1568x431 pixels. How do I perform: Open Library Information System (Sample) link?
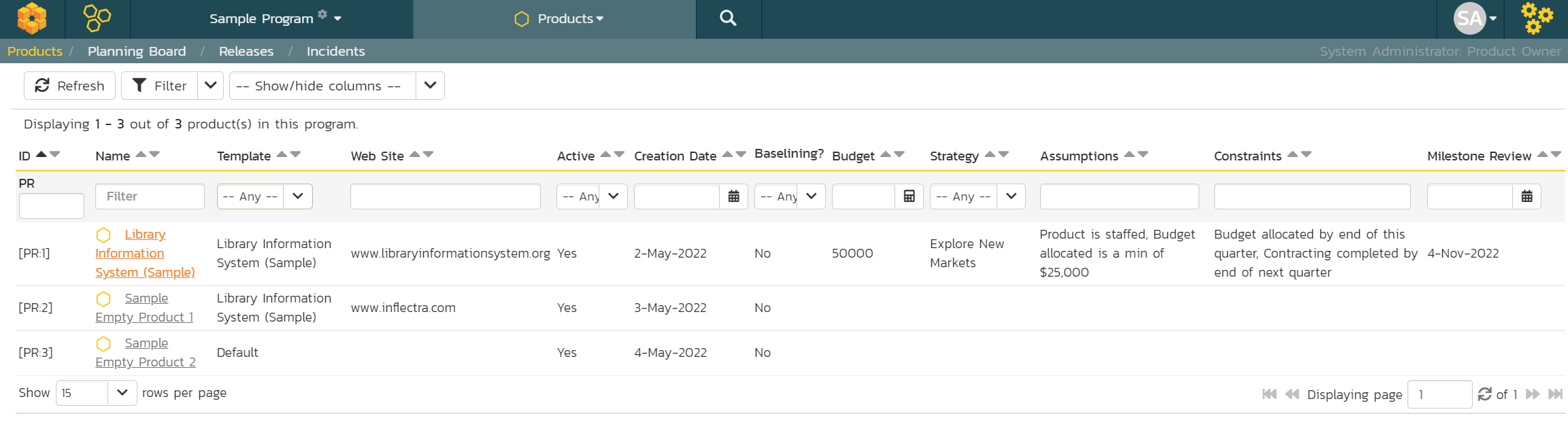(145, 253)
